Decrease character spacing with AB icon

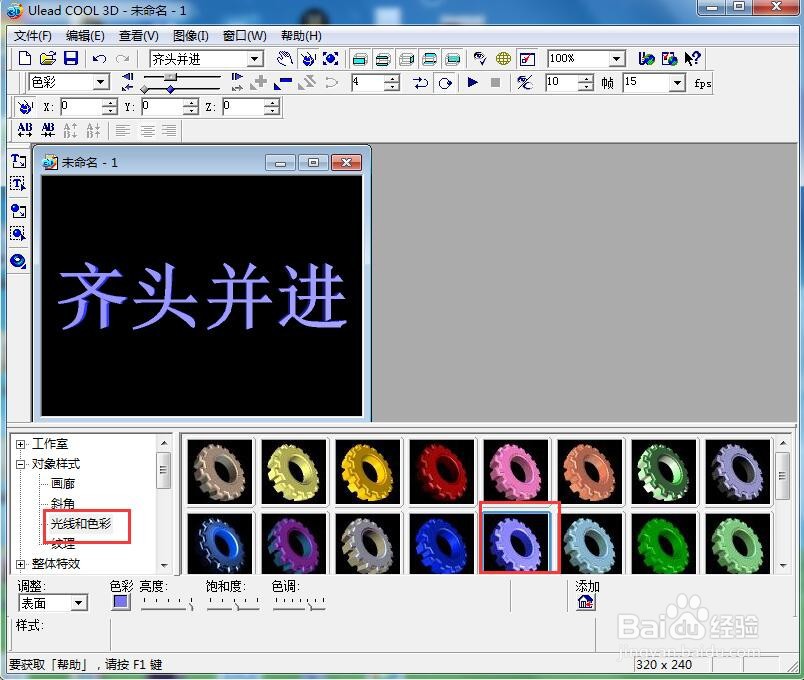[48, 130]
